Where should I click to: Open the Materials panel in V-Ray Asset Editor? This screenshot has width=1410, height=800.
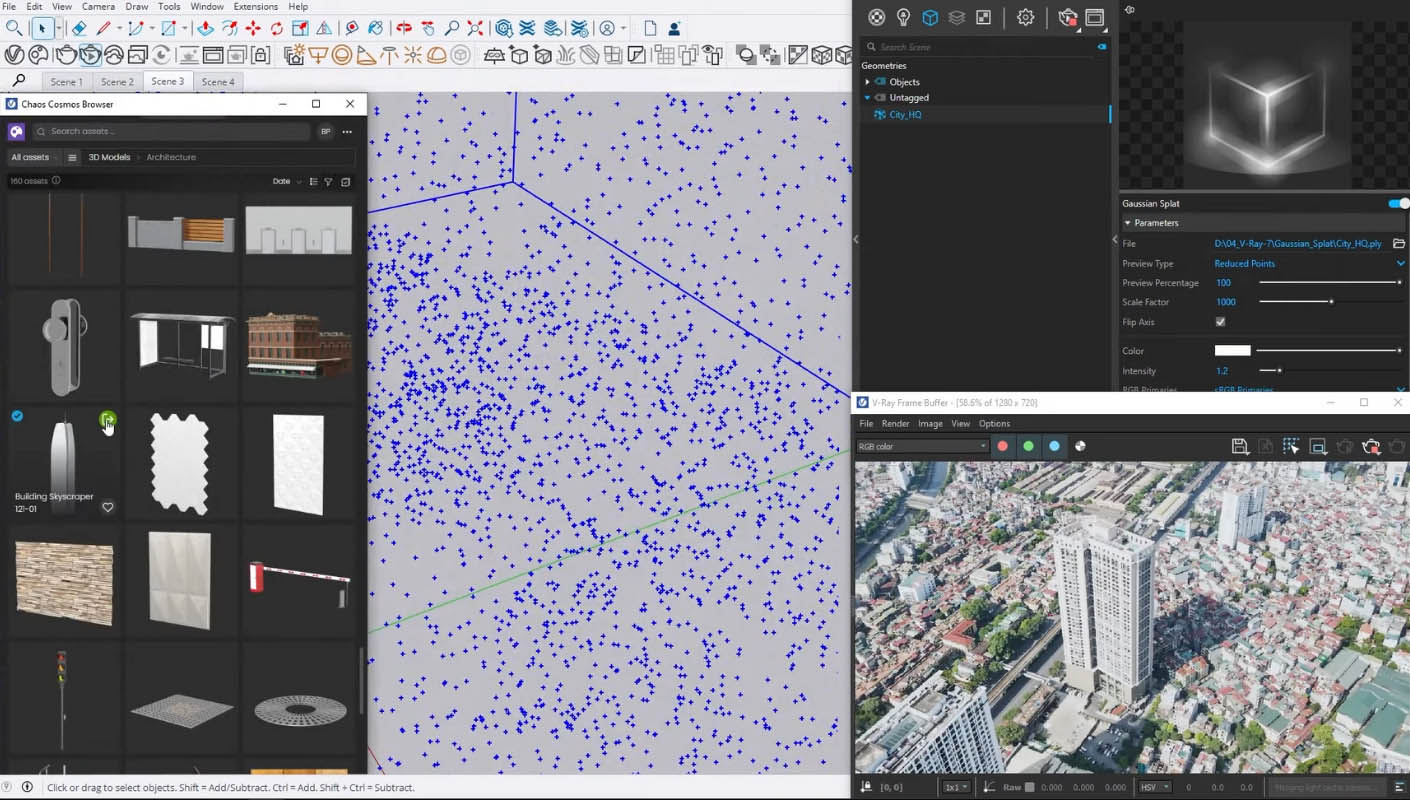tap(876, 17)
